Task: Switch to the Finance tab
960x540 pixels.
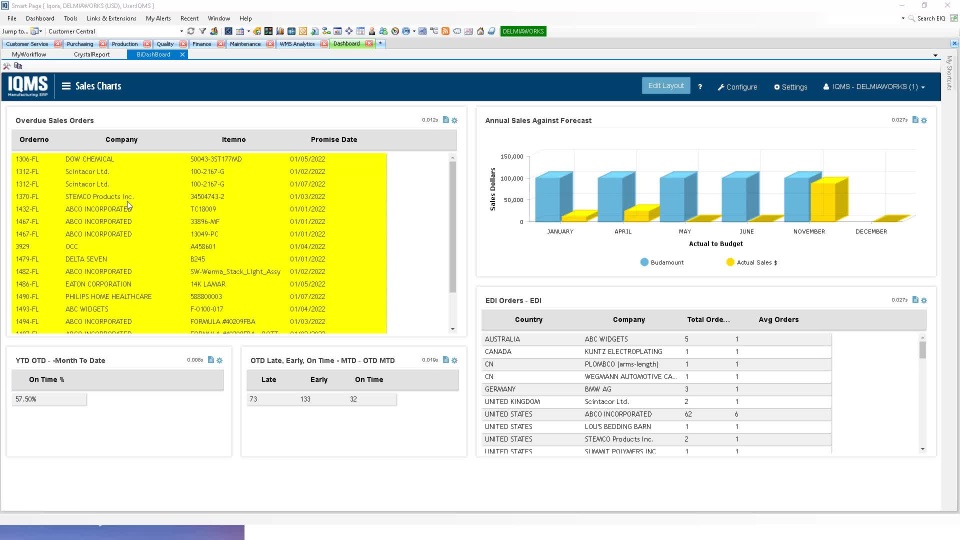Action: click(201, 44)
